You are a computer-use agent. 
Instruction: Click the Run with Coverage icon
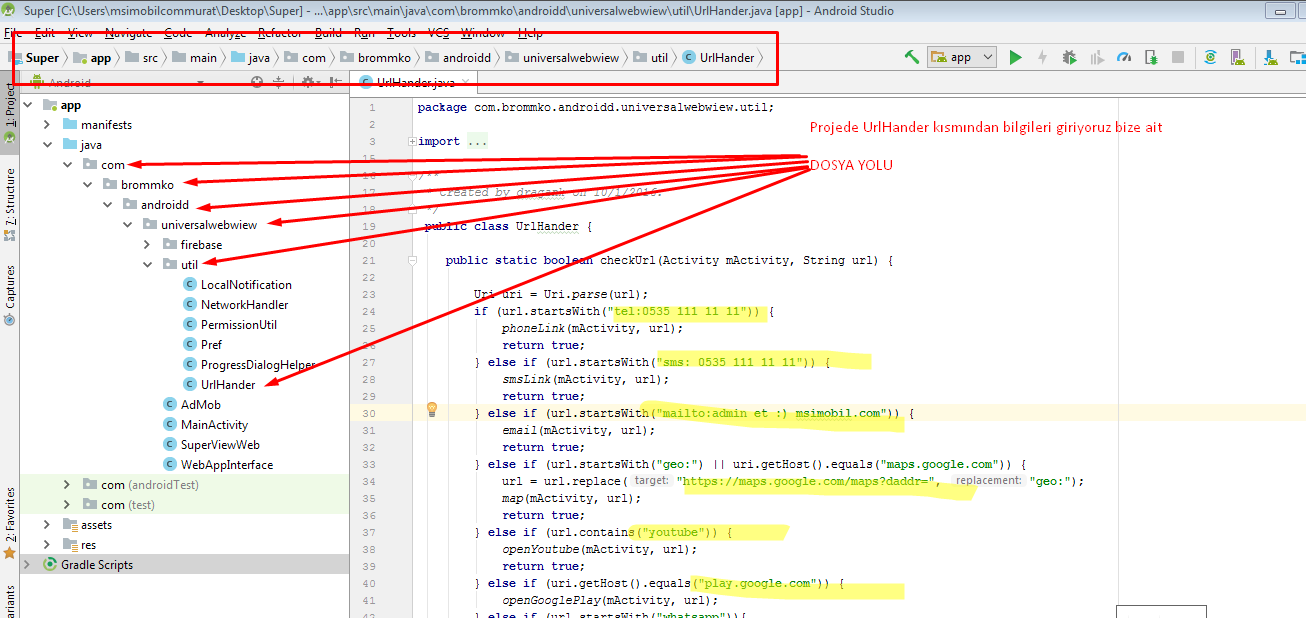(1097, 57)
